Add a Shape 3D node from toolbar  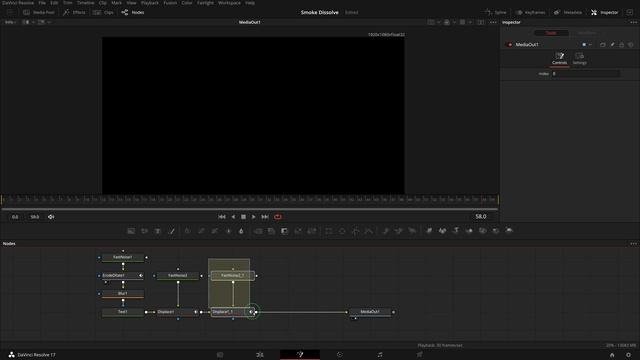442,231
